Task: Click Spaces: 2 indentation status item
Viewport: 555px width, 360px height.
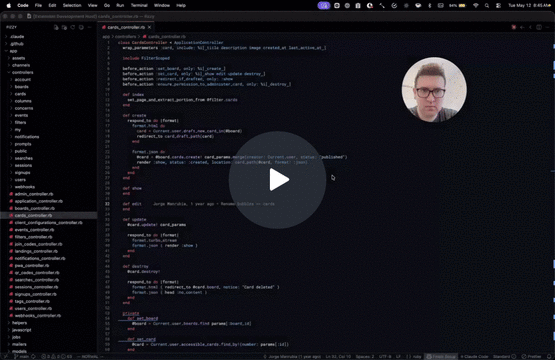Action: 365,356
